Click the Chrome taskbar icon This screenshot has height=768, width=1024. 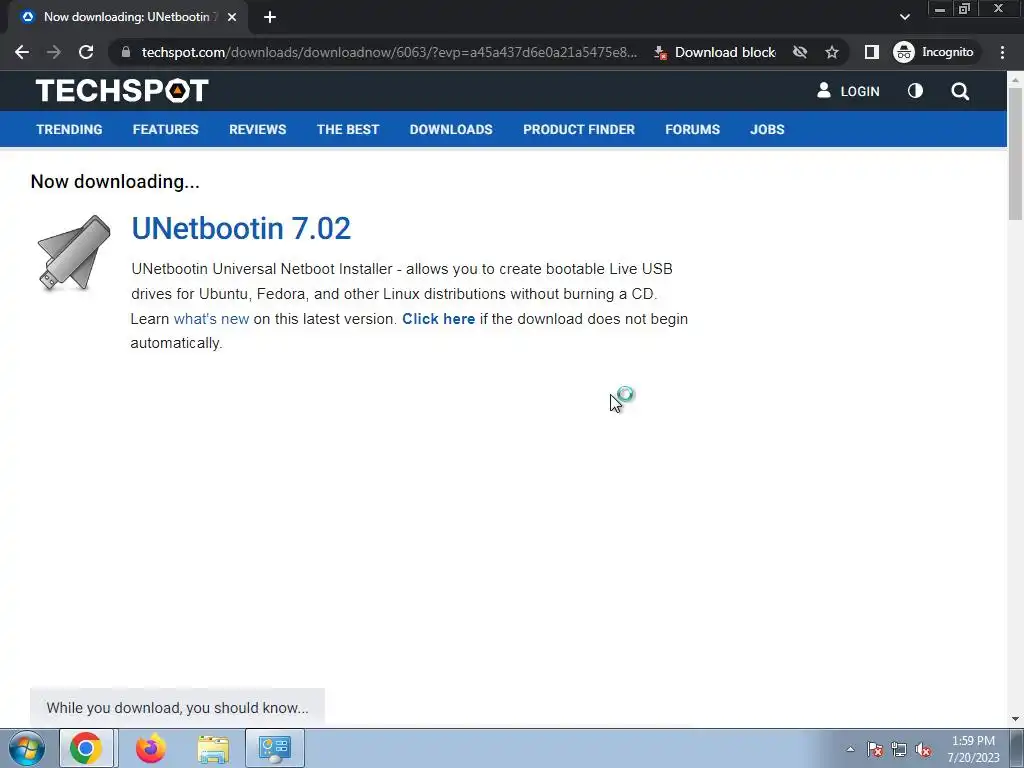tap(86, 748)
